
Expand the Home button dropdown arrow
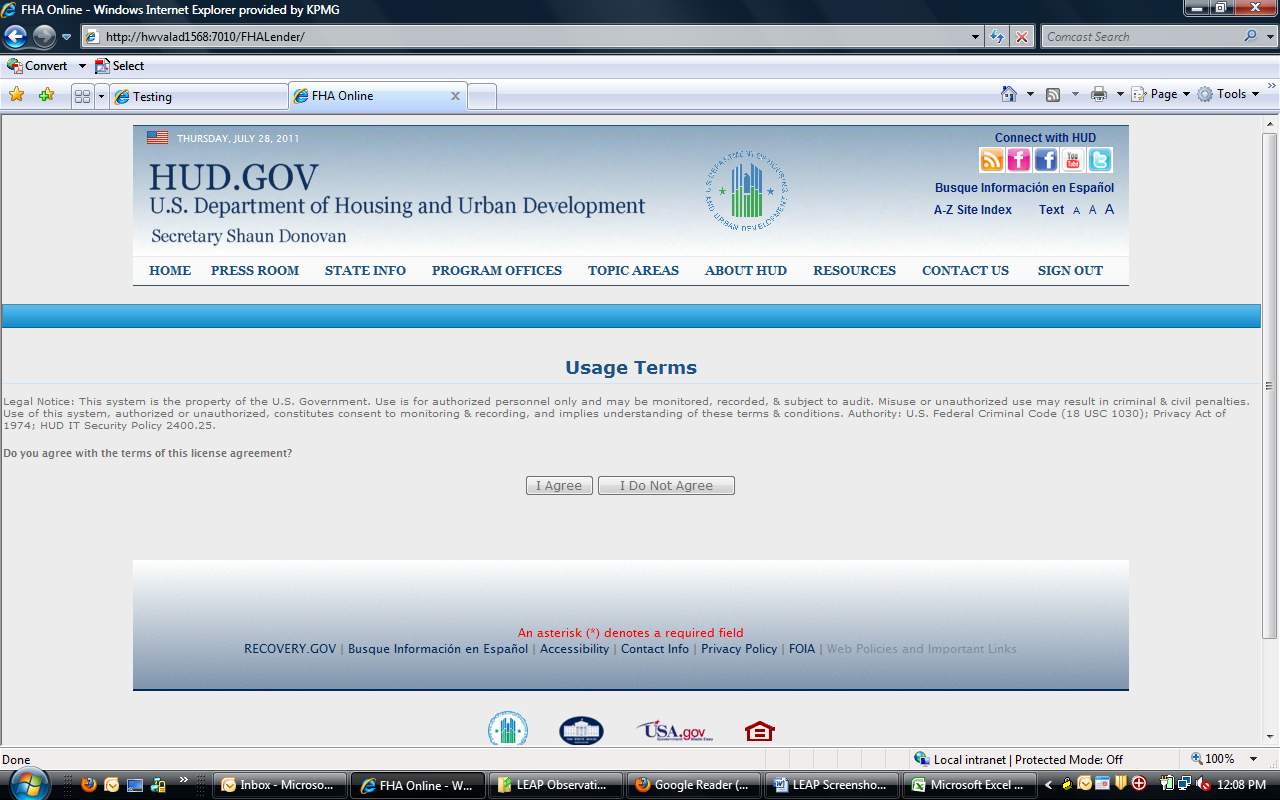tap(1030, 94)
